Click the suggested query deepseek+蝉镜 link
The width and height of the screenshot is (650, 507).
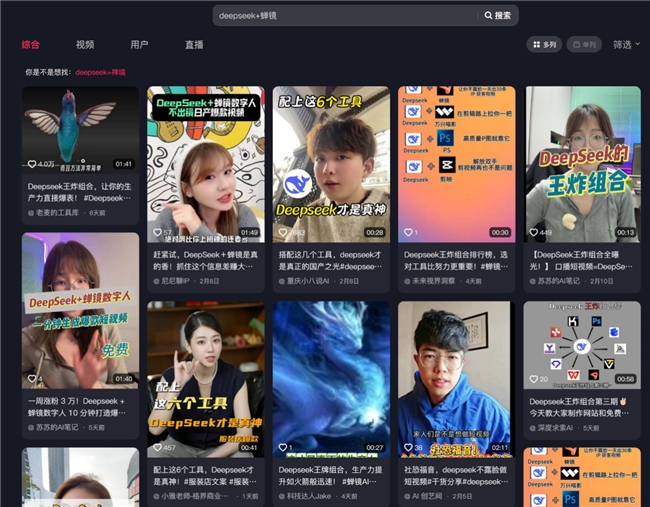point(101,73)
